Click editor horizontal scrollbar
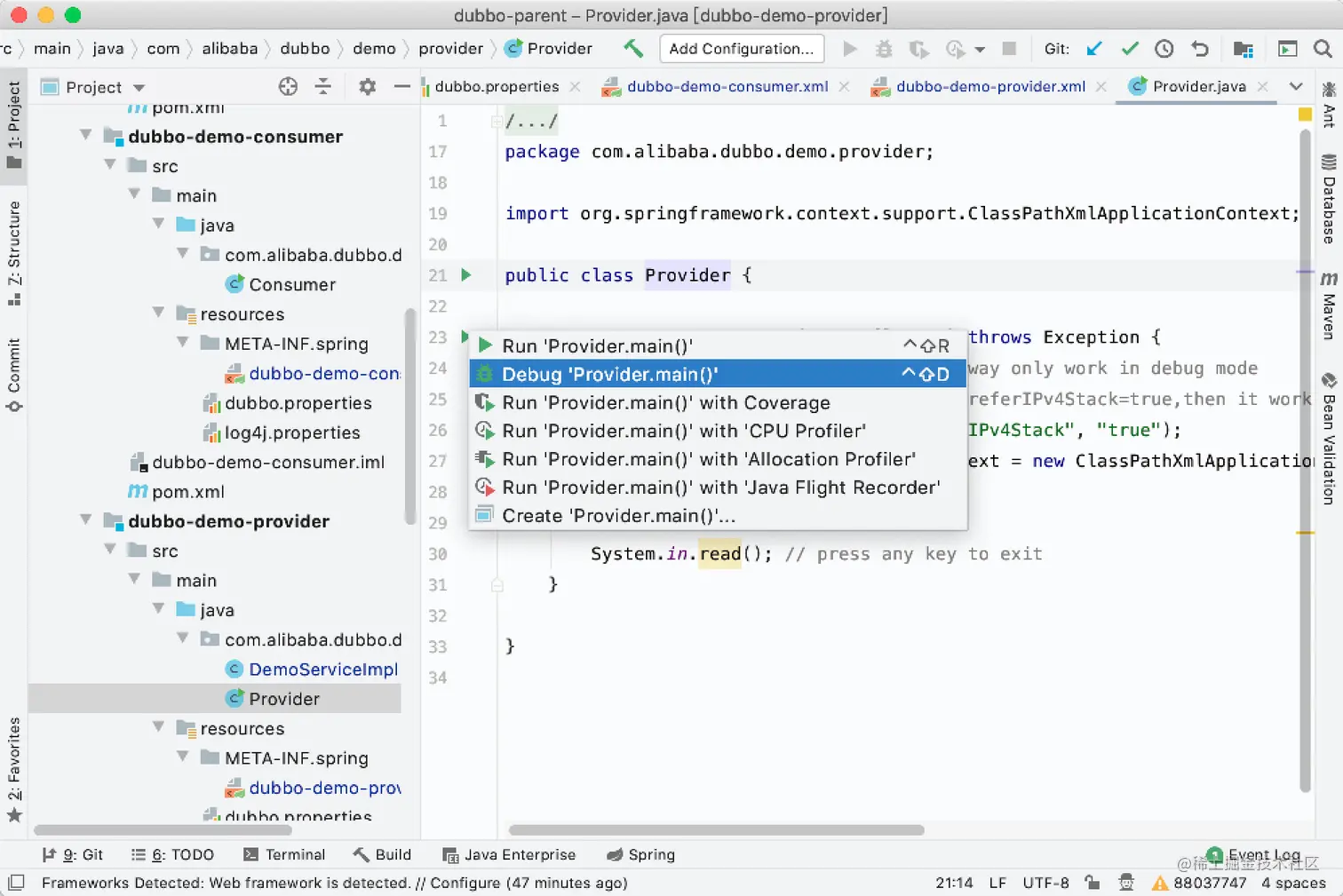The height and width of the screenshot is (896, 1343). 716,830
